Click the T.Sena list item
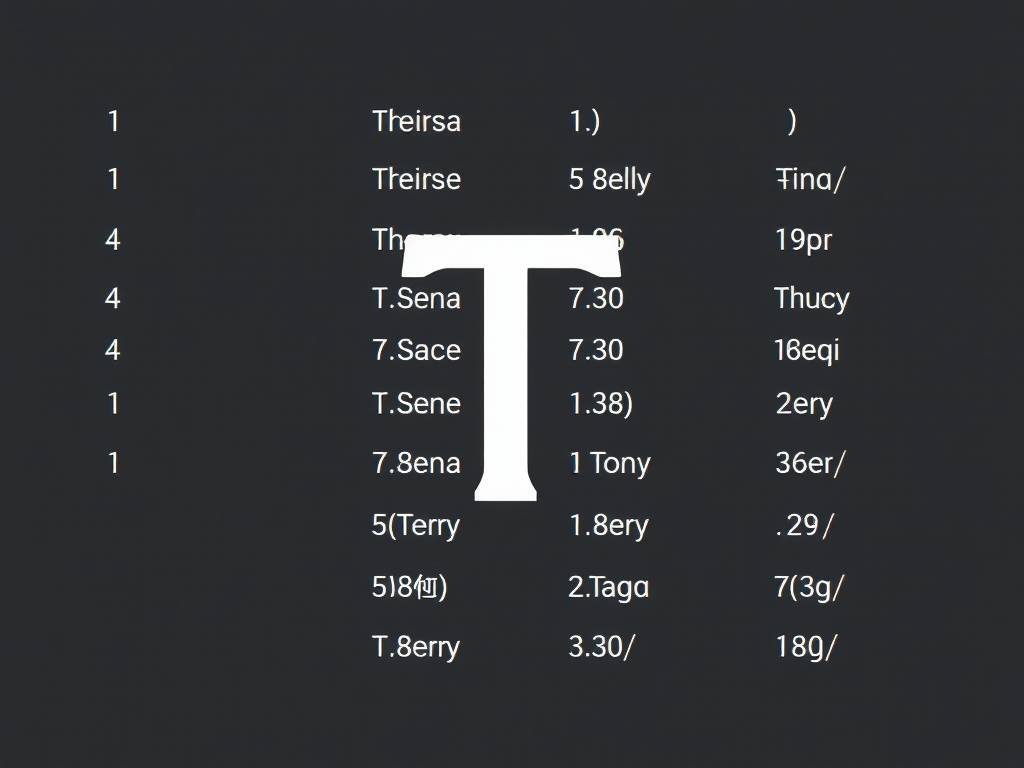 pos(417,298)
